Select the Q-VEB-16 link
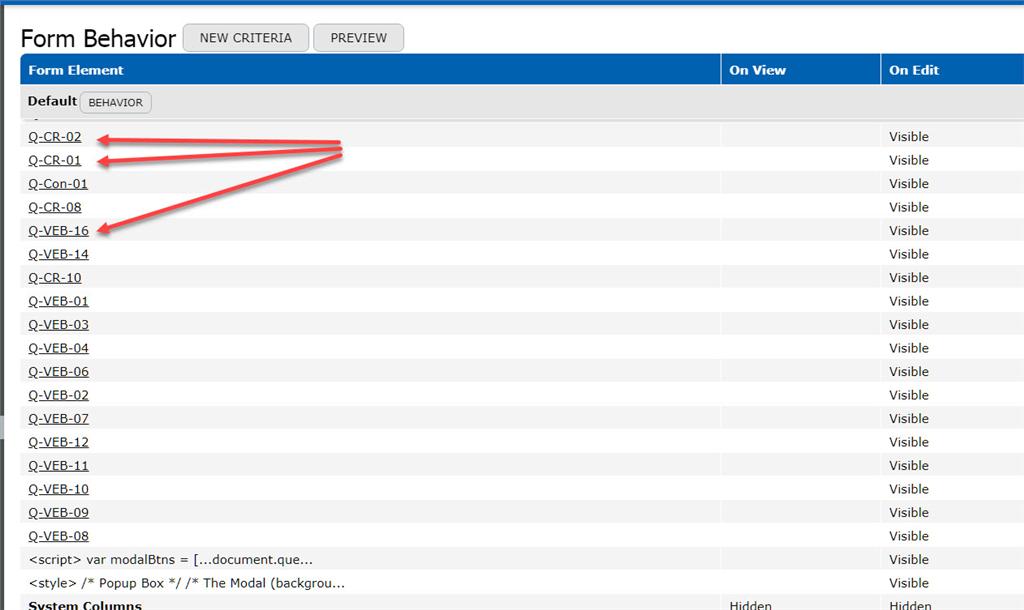This screenshot has width=1024, height=610. [x=58, y=231]
